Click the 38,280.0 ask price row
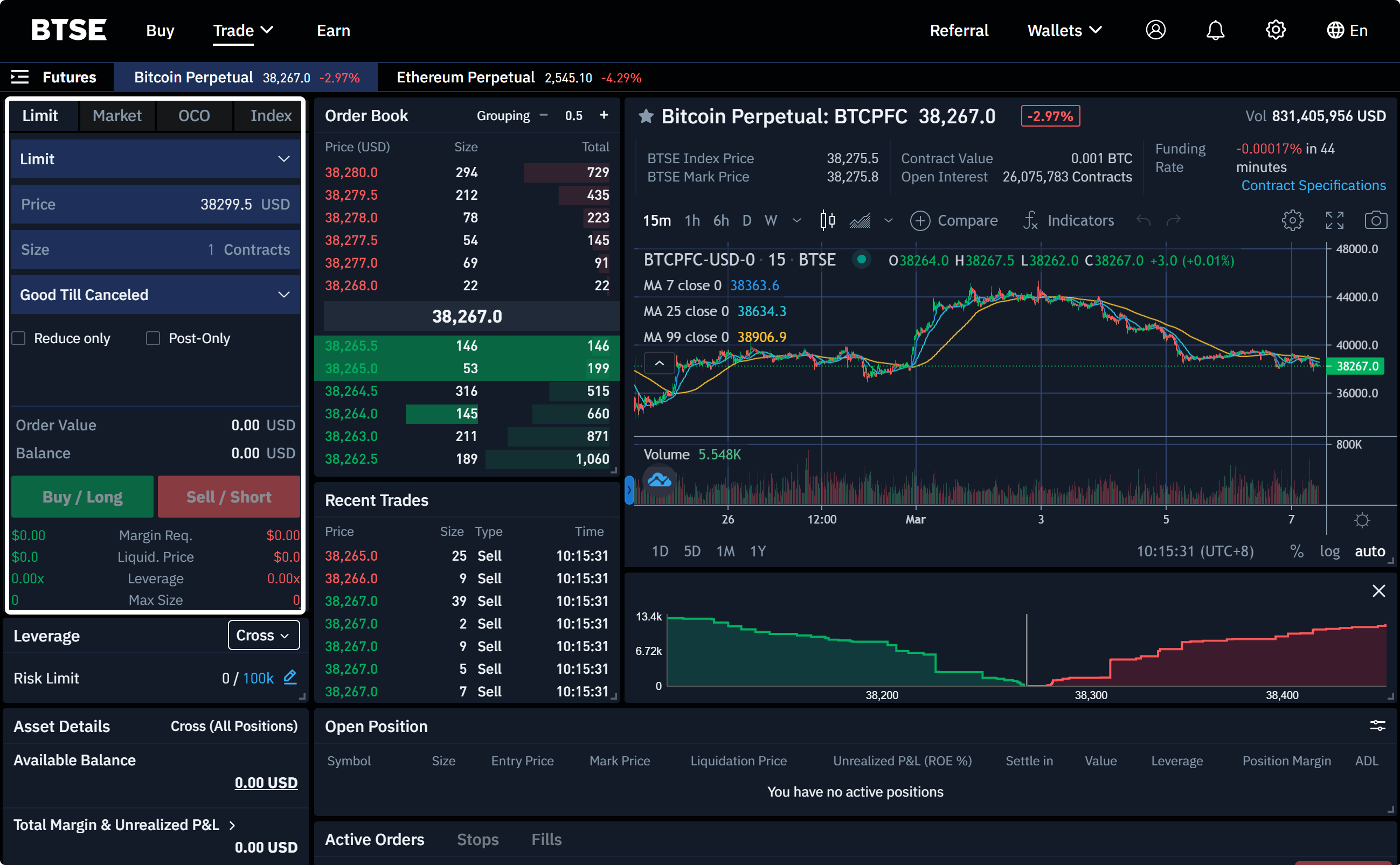The image size is (1400, 865). point(467,172)
